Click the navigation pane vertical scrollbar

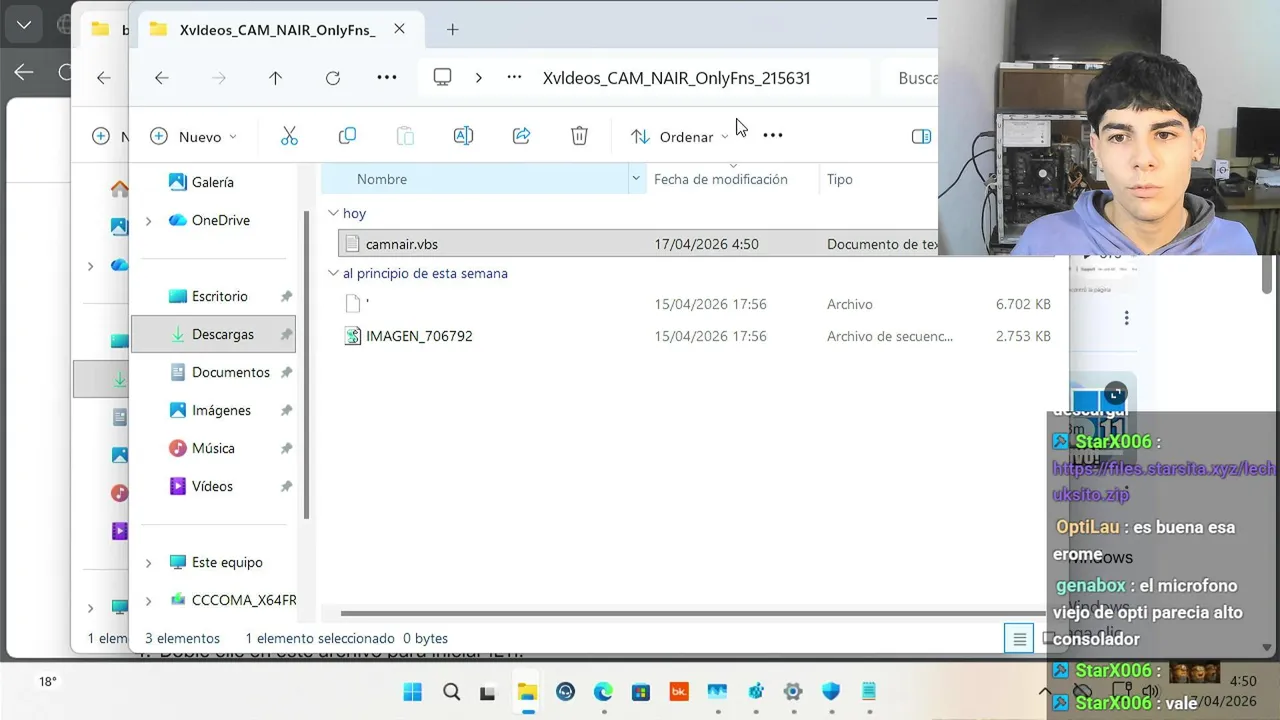306,365
